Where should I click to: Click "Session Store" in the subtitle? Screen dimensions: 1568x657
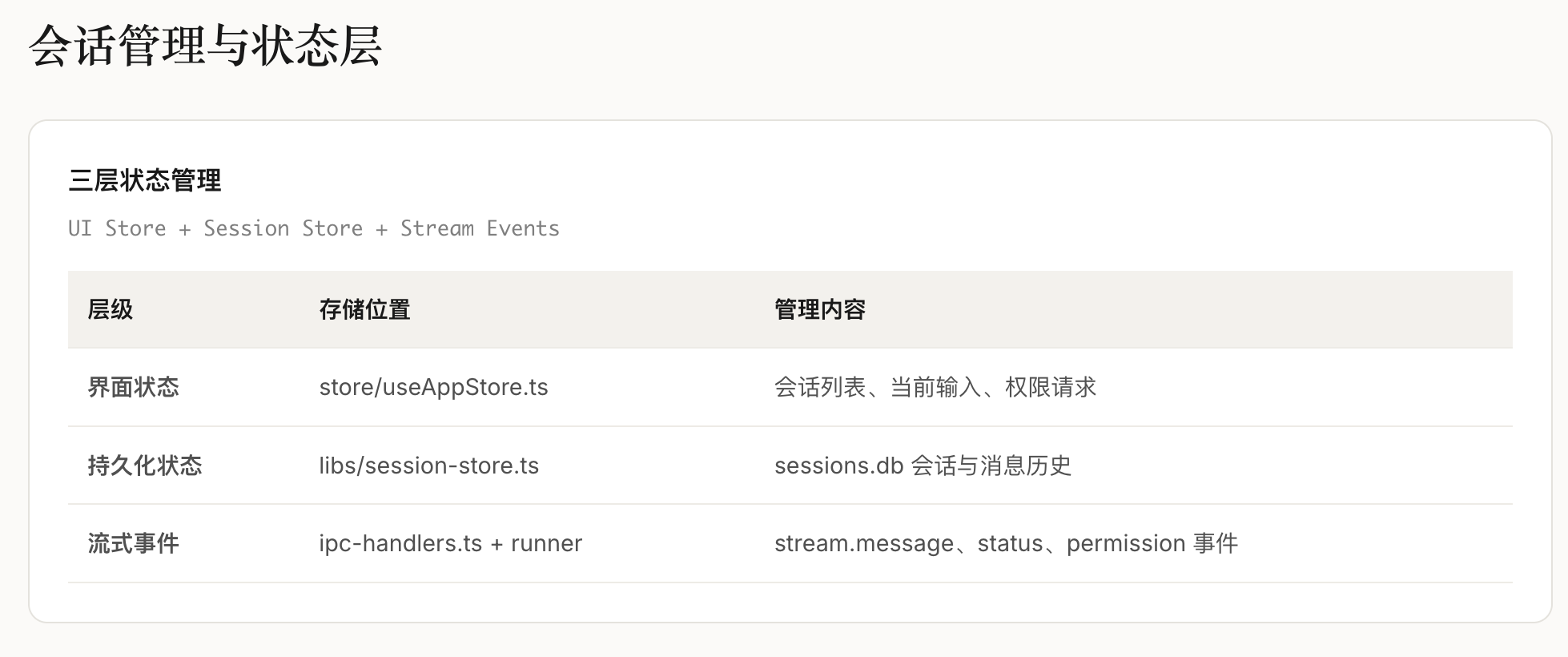click(283, 228)
